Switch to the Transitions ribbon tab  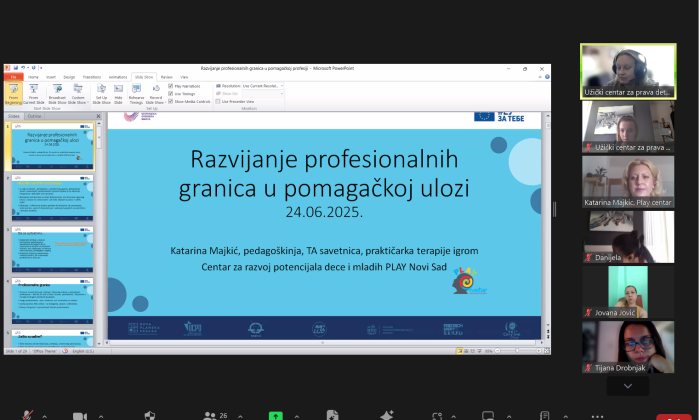[x=92, y=77]
